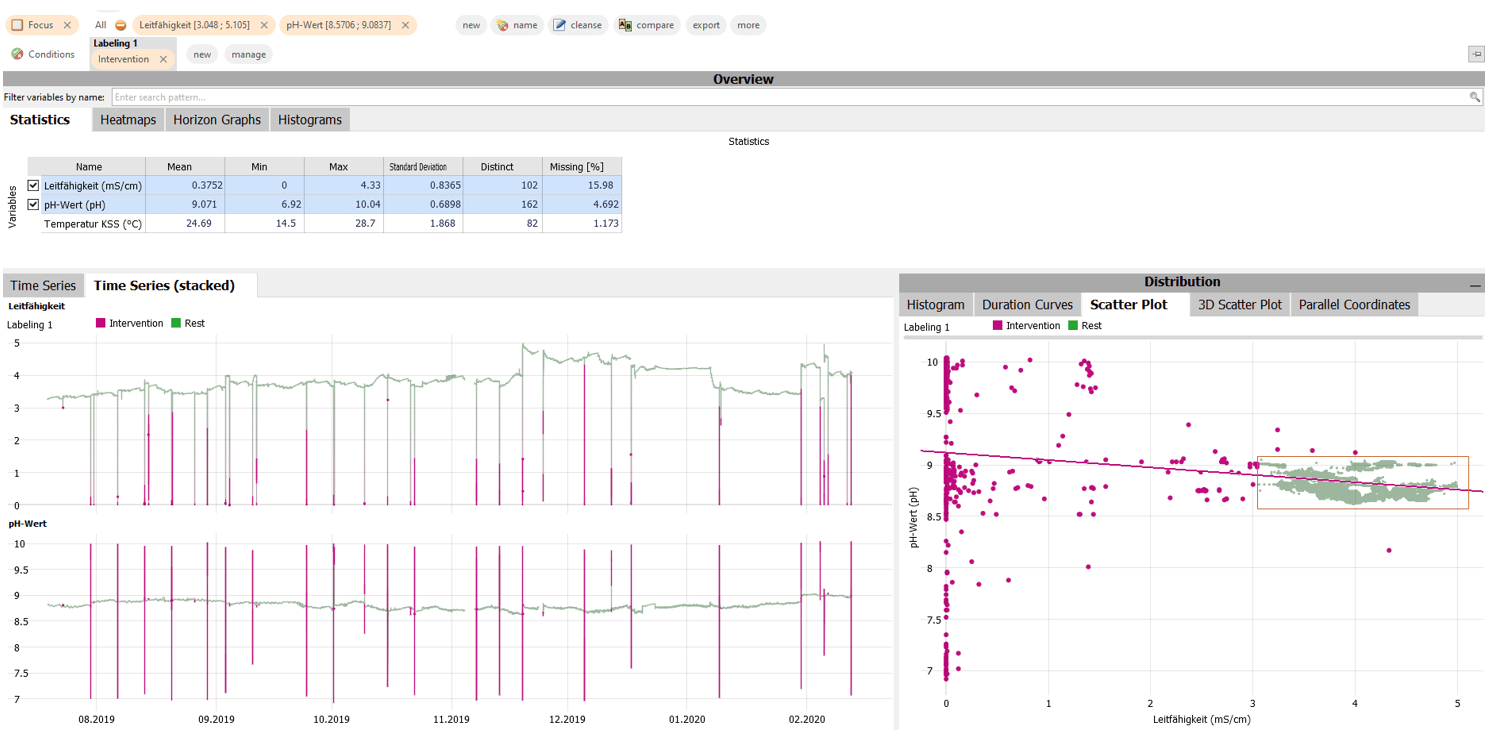The height and width of the screenshot is (740, 1493).
Task: Switch to the Histograms tab
Action: pyautogui.click(x=309, y=119)
